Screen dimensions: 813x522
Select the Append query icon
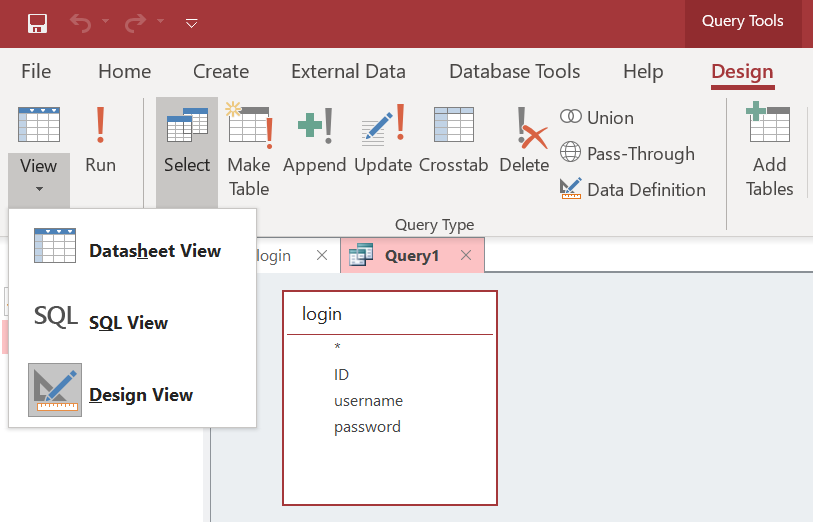[315, 141]
